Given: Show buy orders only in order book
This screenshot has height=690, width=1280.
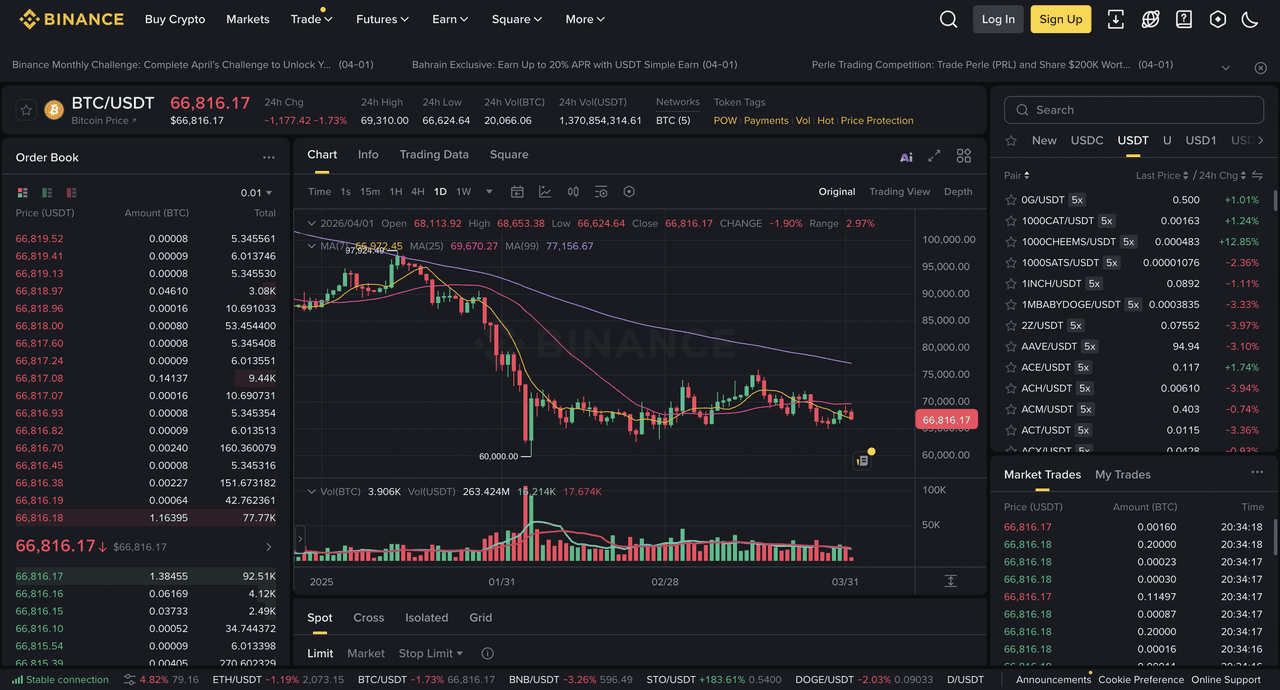Looking at the screenshot, I should coord(47,193).
